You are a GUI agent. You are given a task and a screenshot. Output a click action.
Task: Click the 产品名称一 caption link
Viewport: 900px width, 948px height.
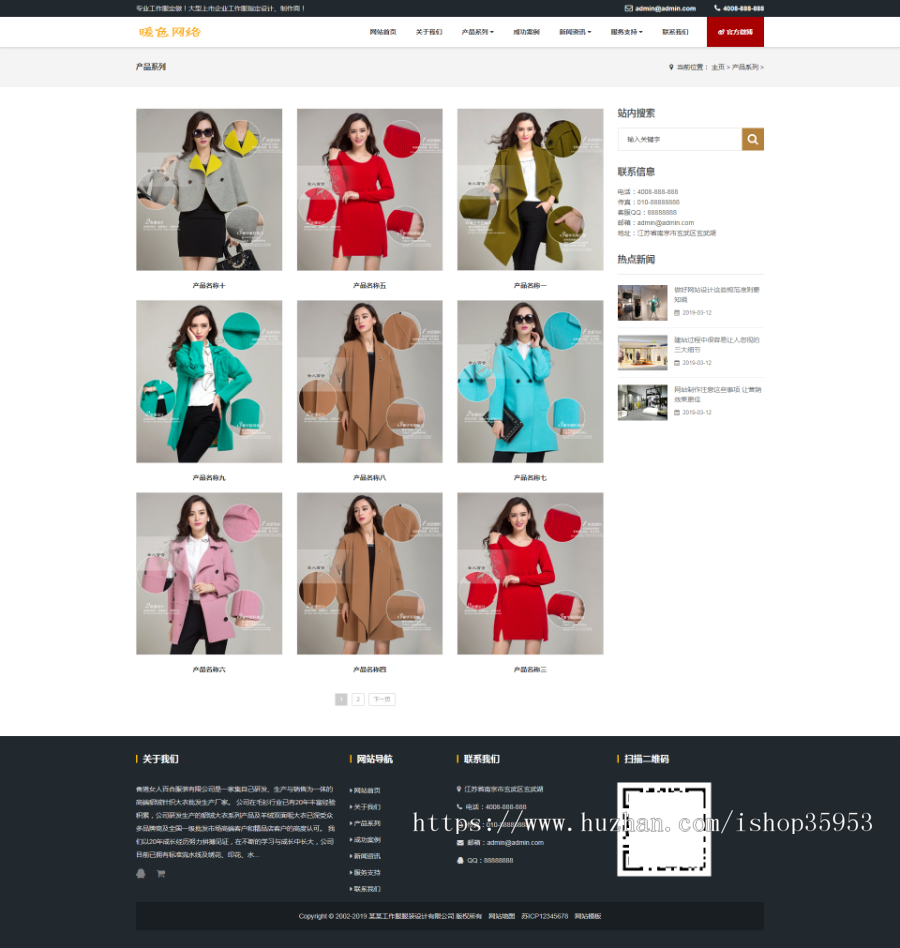tap(530, 285)
